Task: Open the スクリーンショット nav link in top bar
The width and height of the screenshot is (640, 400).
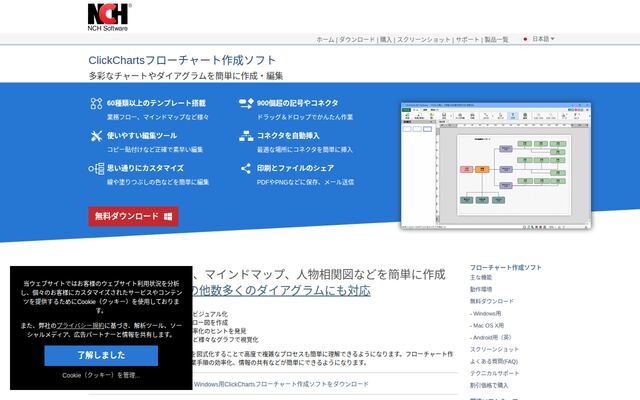Action: click(424, 40)
